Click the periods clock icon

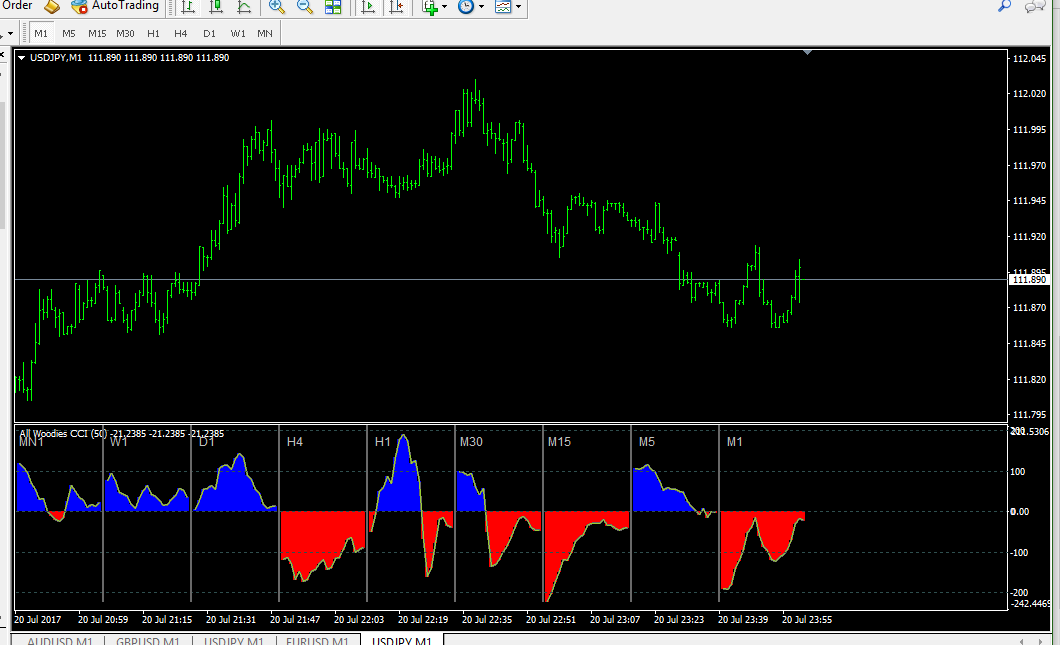point(466,7)
